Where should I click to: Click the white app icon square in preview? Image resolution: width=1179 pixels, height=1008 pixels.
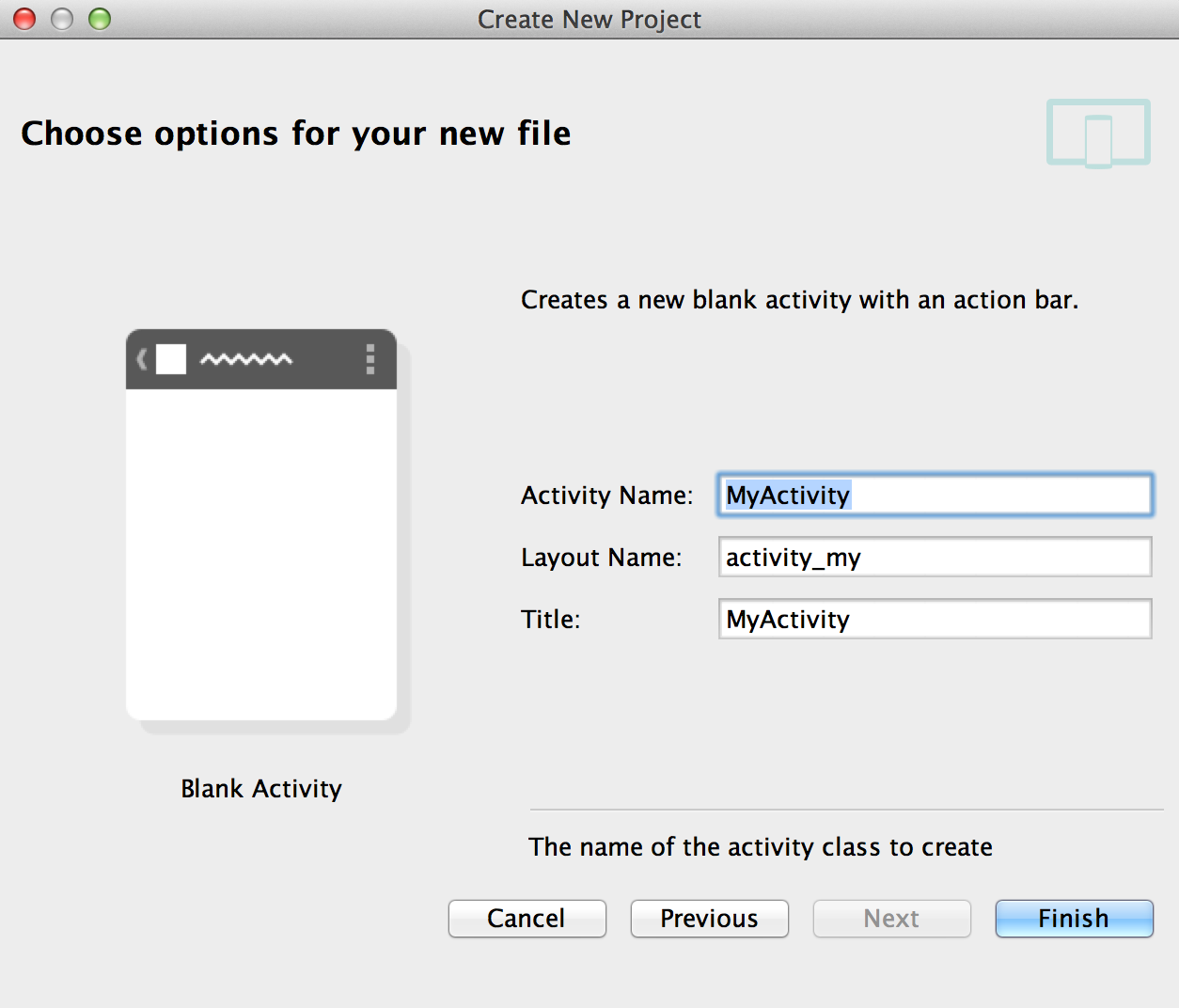pyautogui.click(x=171, y=359)
